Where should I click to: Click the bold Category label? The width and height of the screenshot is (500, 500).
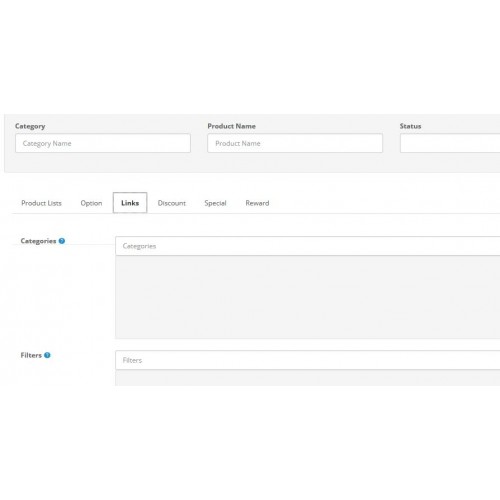(x=30, y=126)
